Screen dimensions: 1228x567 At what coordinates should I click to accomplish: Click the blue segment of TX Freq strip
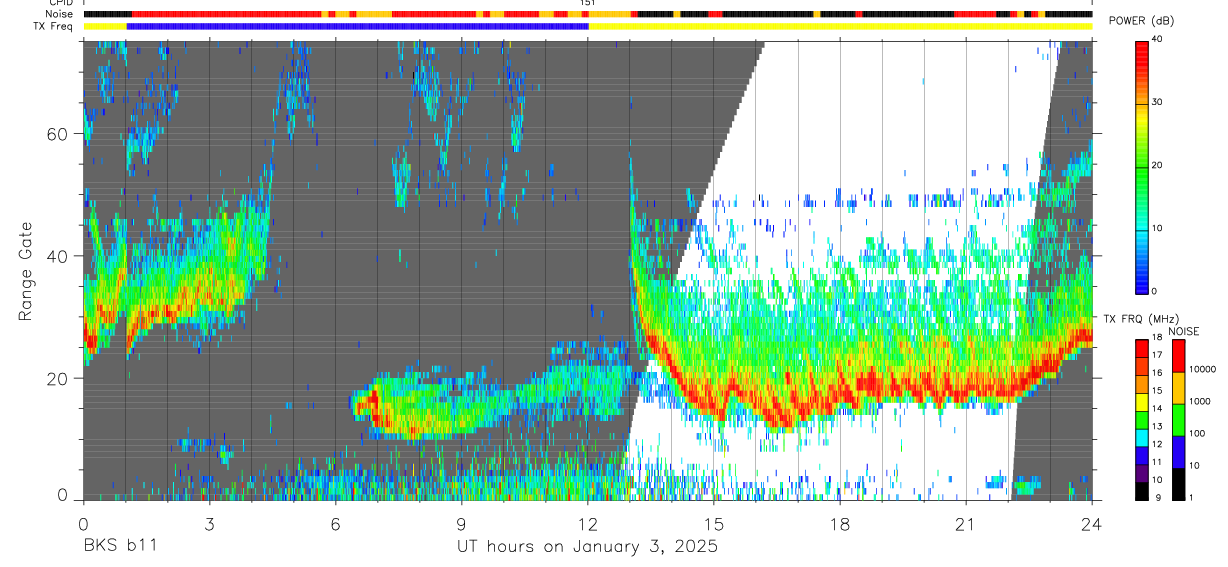click(x=357, y=25)
